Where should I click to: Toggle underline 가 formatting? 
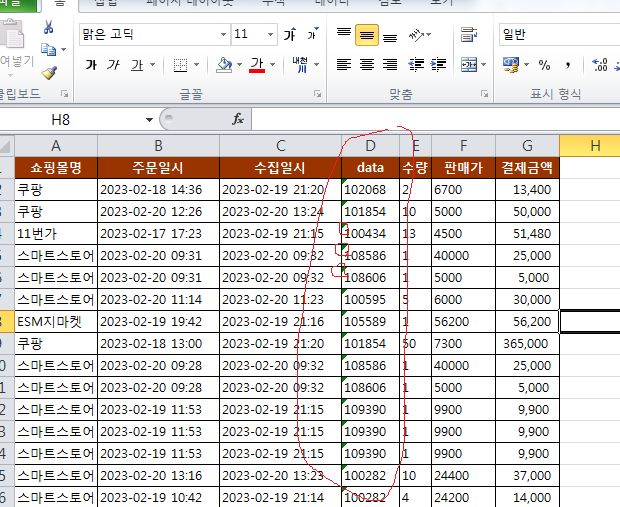coord(137,65)
